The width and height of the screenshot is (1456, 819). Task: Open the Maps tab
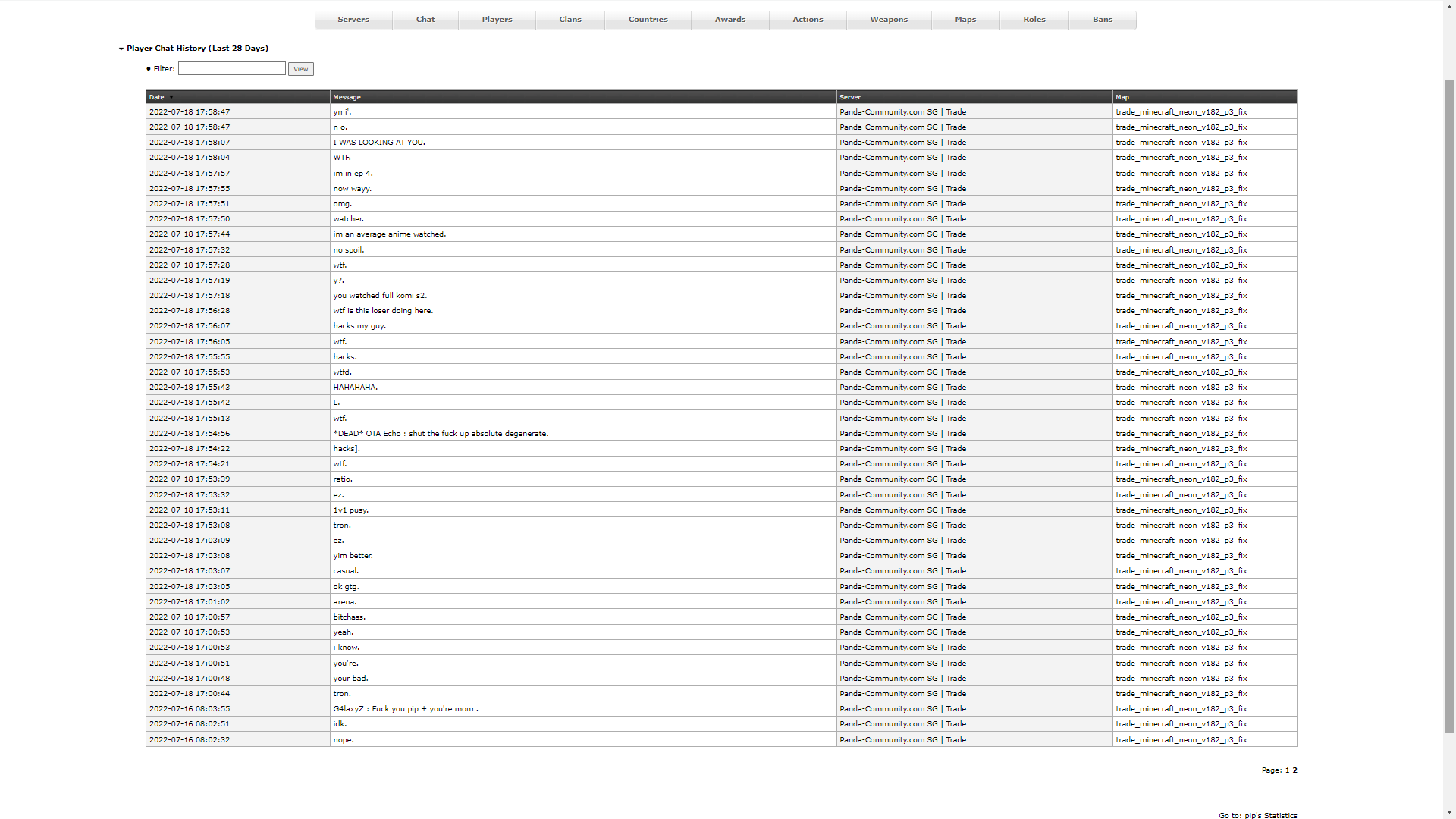coord(965,20)
